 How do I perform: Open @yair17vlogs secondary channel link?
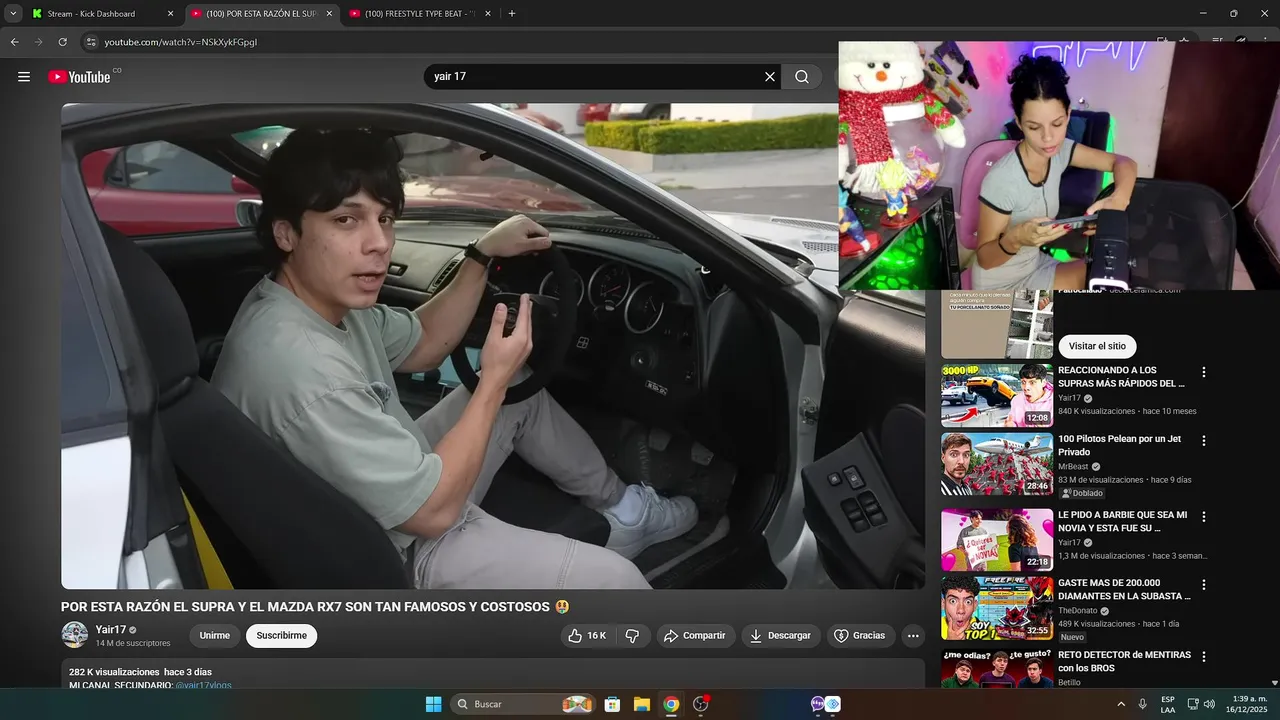point(203,685)
